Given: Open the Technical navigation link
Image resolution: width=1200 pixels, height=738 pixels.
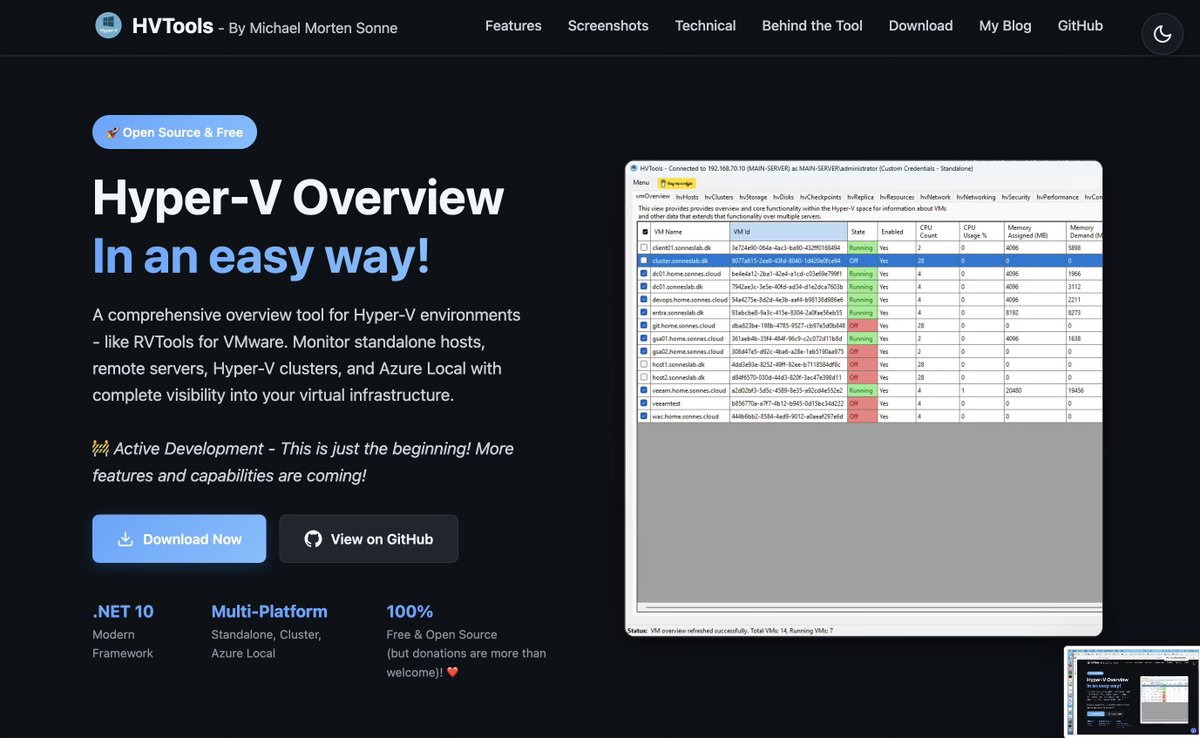Looking at the screenshot, I should click(x=705, y=26).
